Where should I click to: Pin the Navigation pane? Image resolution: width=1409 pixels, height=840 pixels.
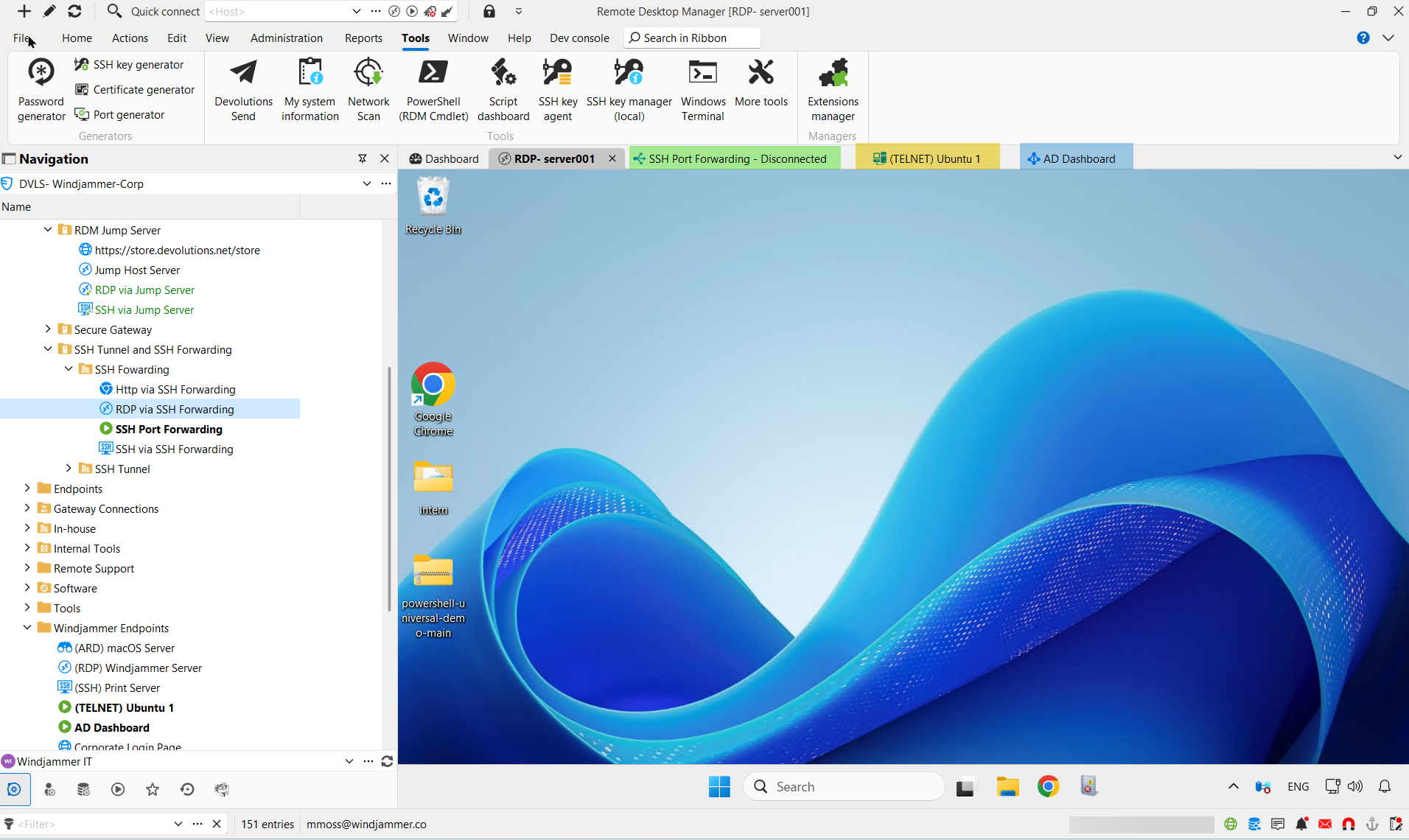tap(362, 158)
